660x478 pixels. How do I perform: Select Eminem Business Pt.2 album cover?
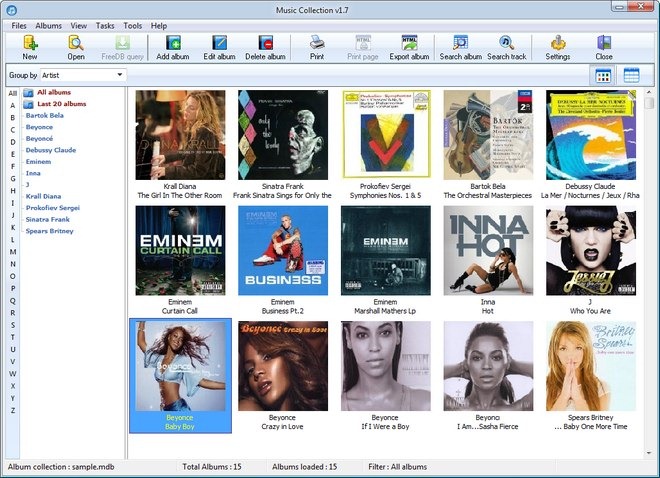point(283,250)
